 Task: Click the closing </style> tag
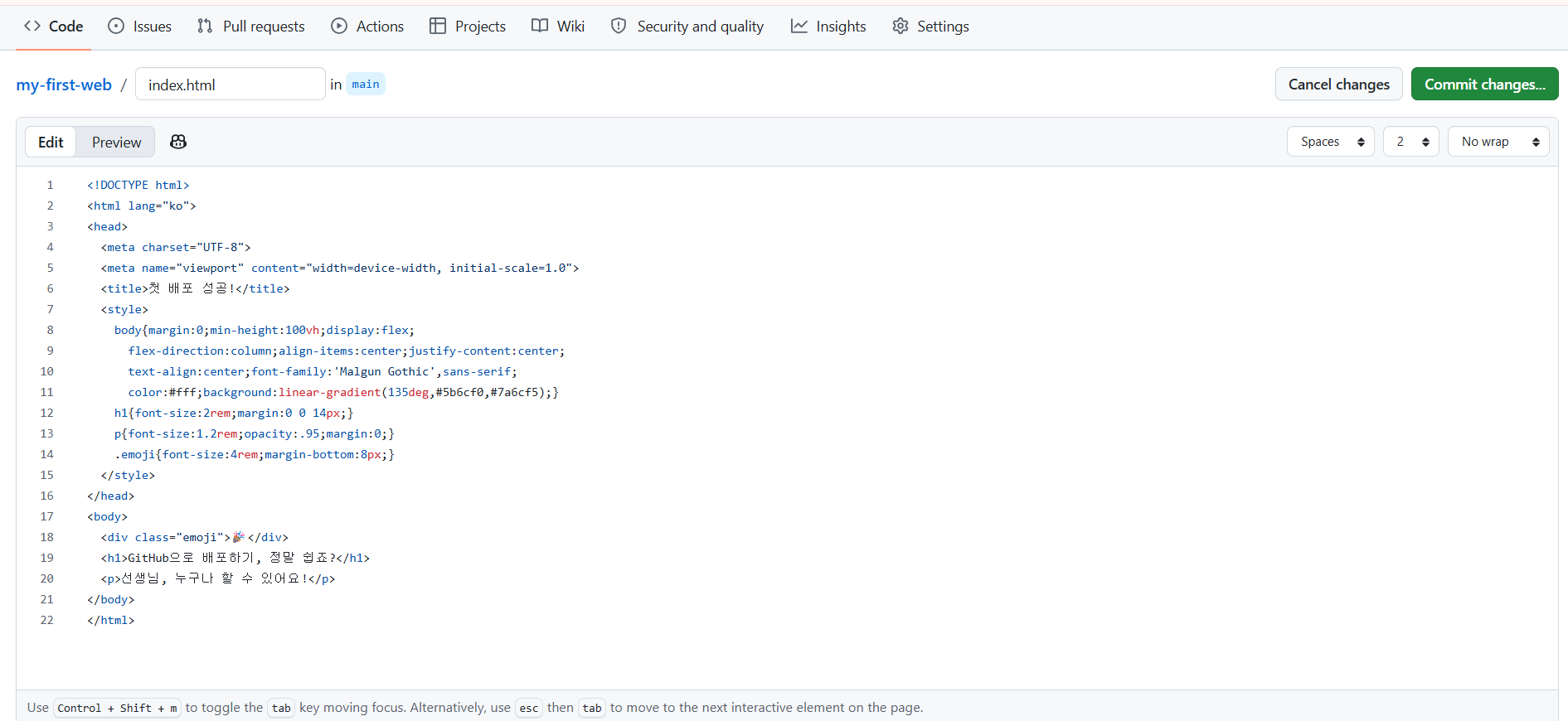(x=128, y=475)
